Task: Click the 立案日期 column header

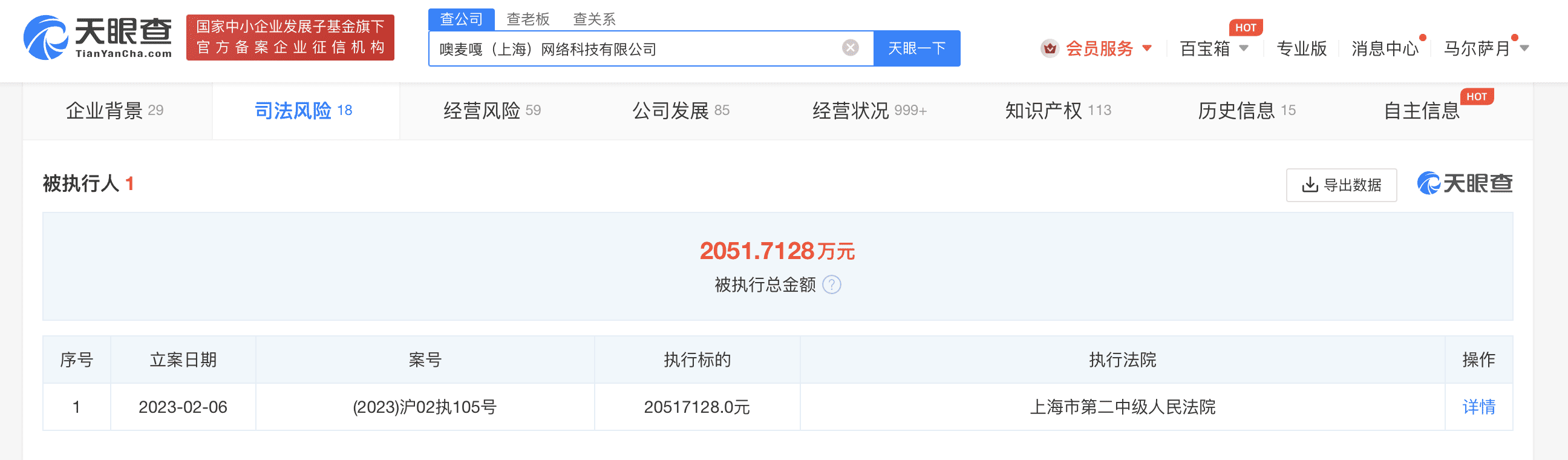Action: click(183, 360)
